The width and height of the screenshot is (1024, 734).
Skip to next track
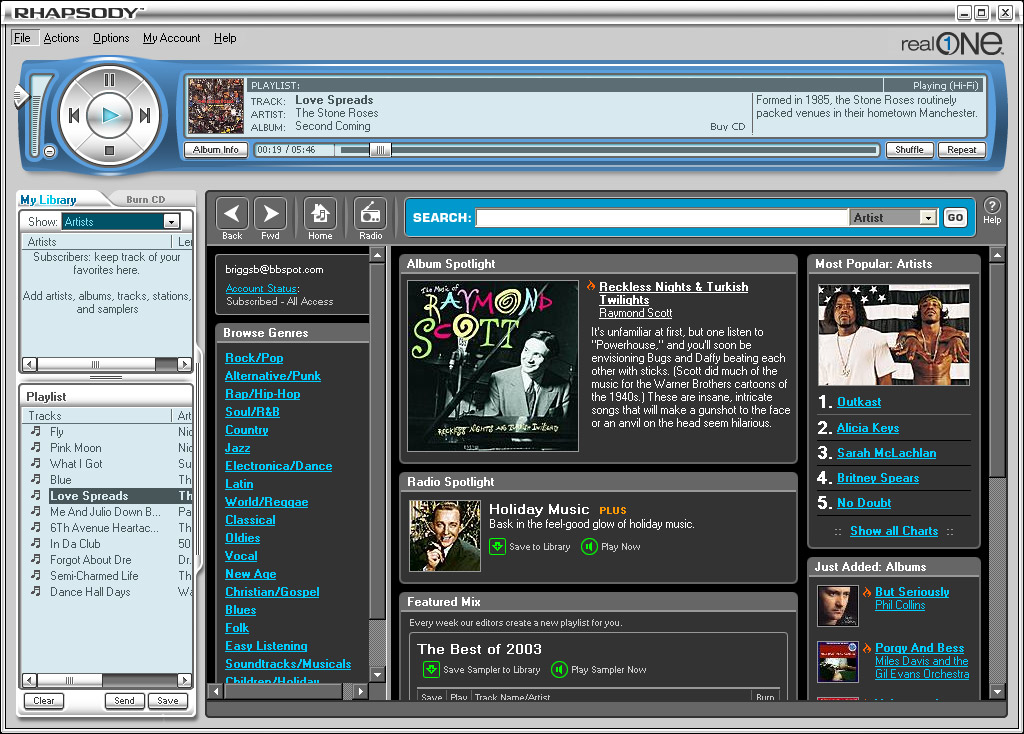145,116
